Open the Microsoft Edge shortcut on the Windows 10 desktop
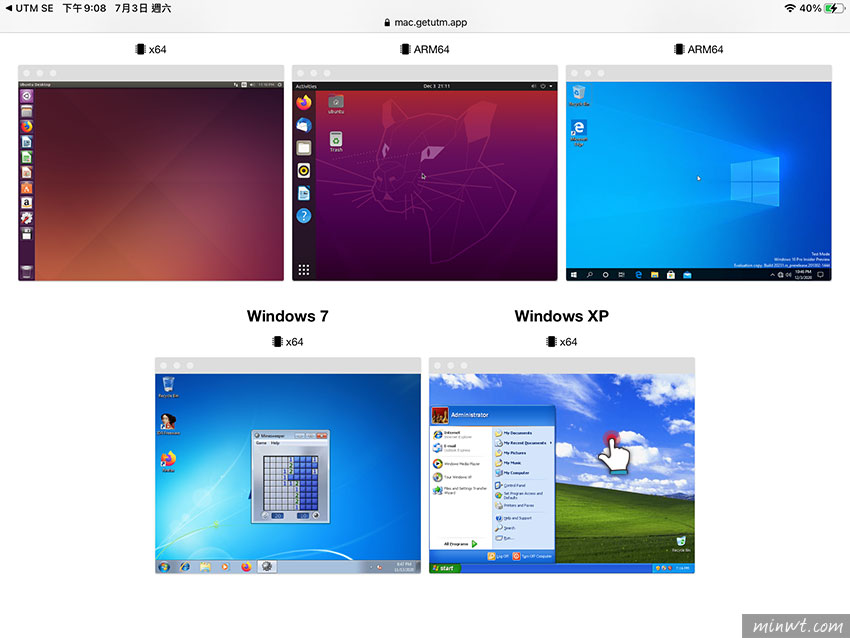The image size is (850, 638). click(x=579, y=133)
